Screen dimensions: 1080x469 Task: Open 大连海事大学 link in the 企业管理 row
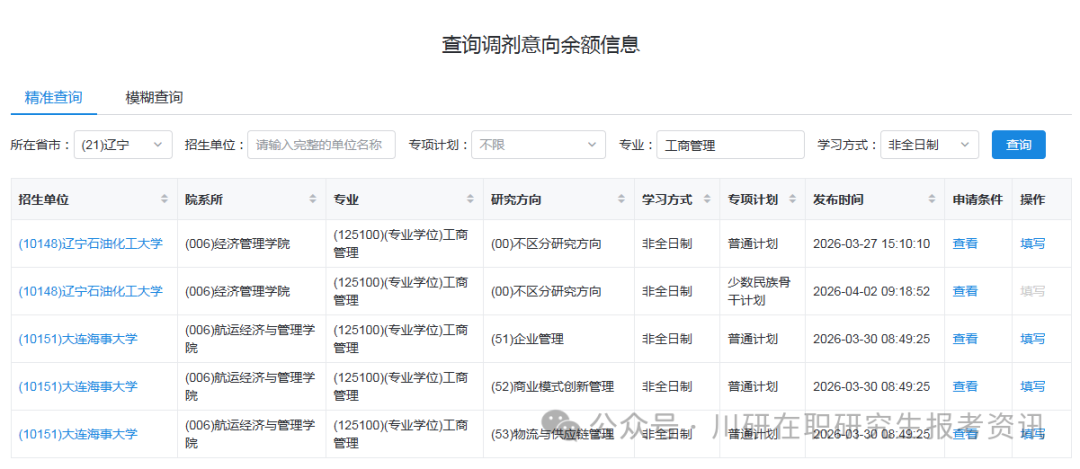coord(78,339)
